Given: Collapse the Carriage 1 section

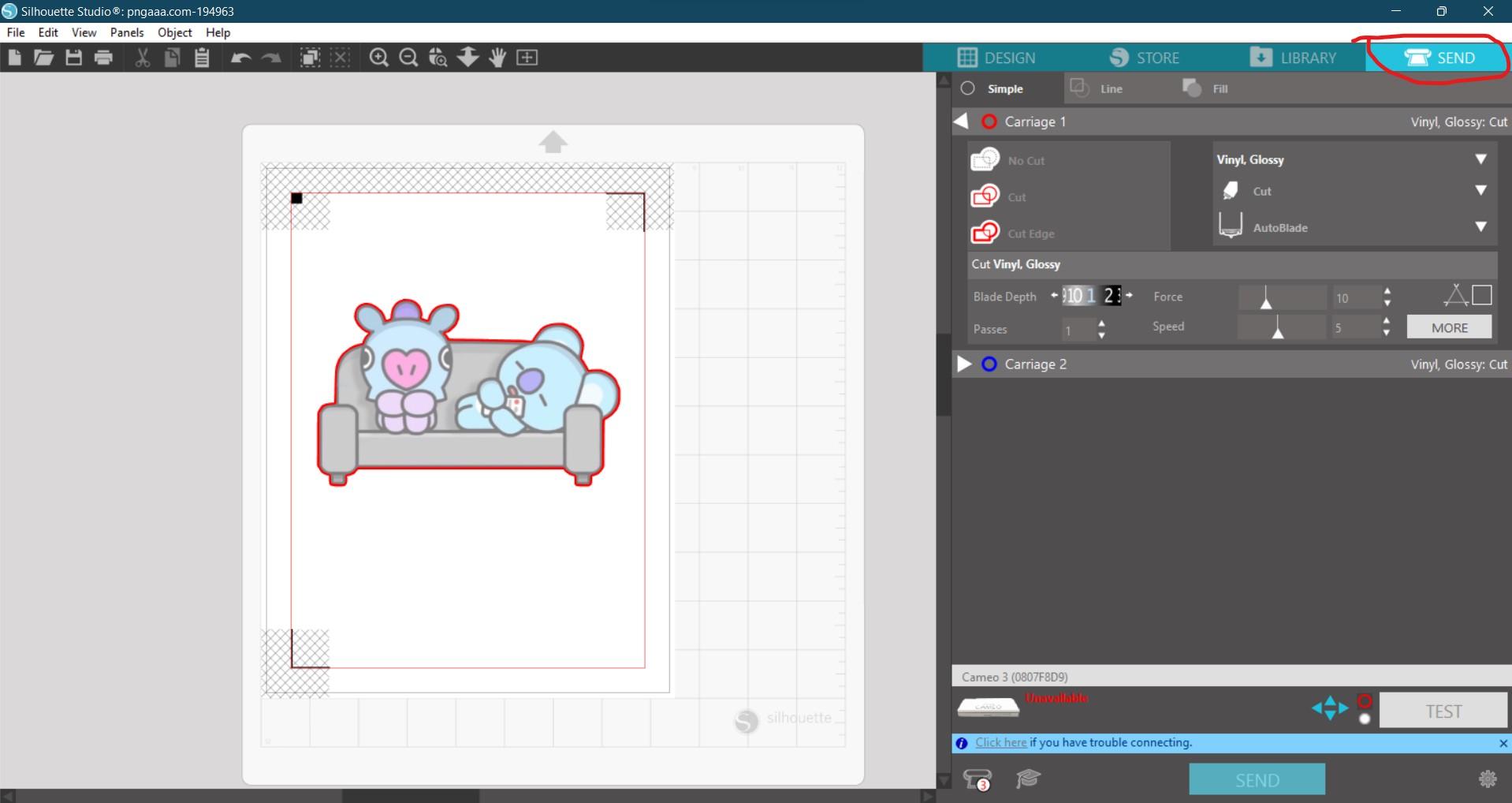Looking at the screenshot, I should point(961,121).
